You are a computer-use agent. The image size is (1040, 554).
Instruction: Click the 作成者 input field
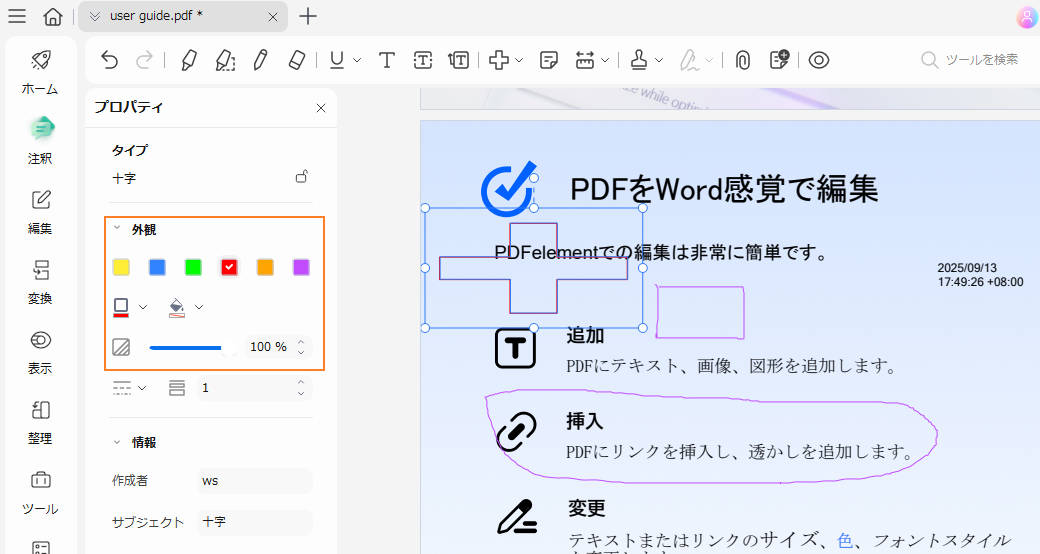255,481
